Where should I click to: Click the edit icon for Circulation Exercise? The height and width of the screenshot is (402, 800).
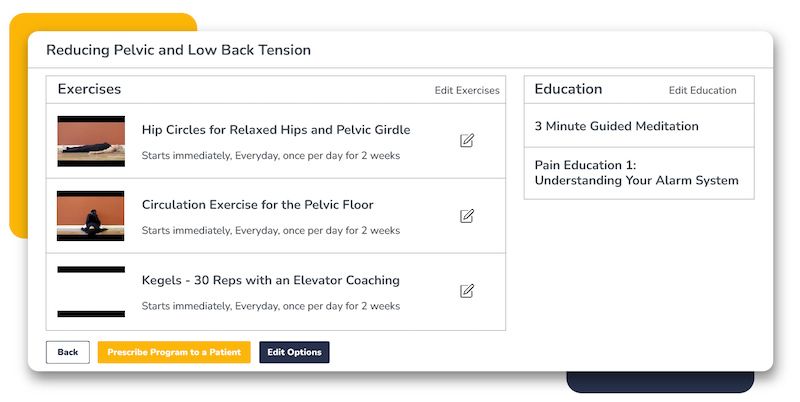coord(467,216)
